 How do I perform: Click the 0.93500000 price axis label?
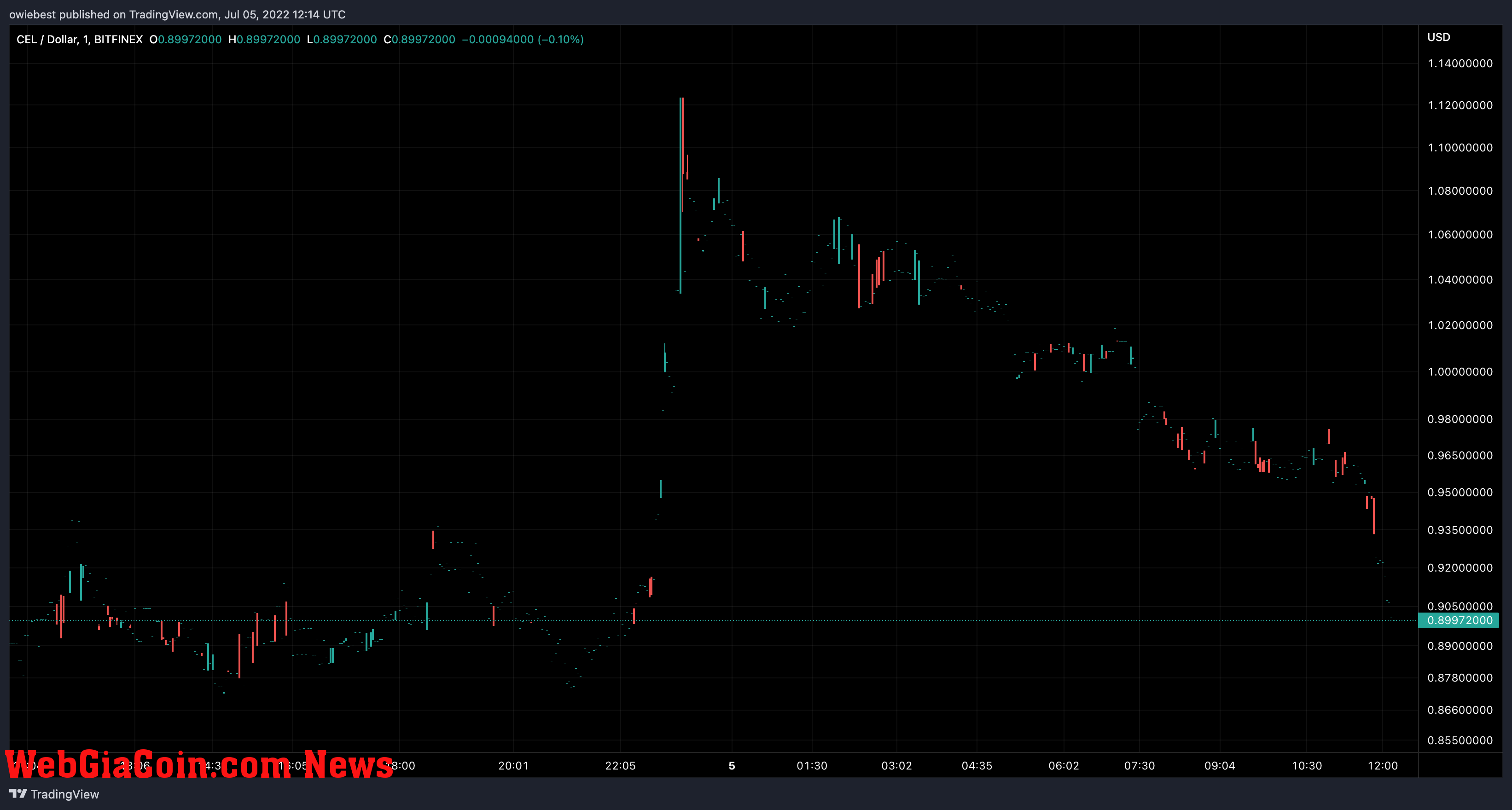[1460, 530]
